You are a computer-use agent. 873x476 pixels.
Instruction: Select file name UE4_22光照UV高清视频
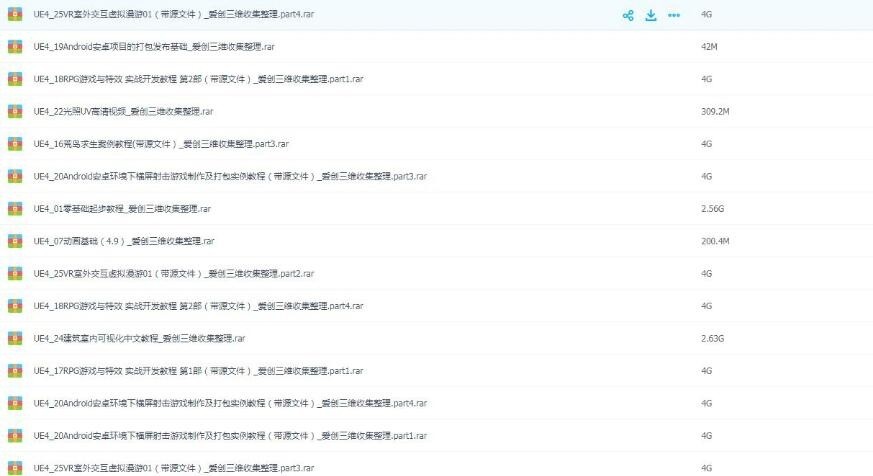tap(123, 111)
